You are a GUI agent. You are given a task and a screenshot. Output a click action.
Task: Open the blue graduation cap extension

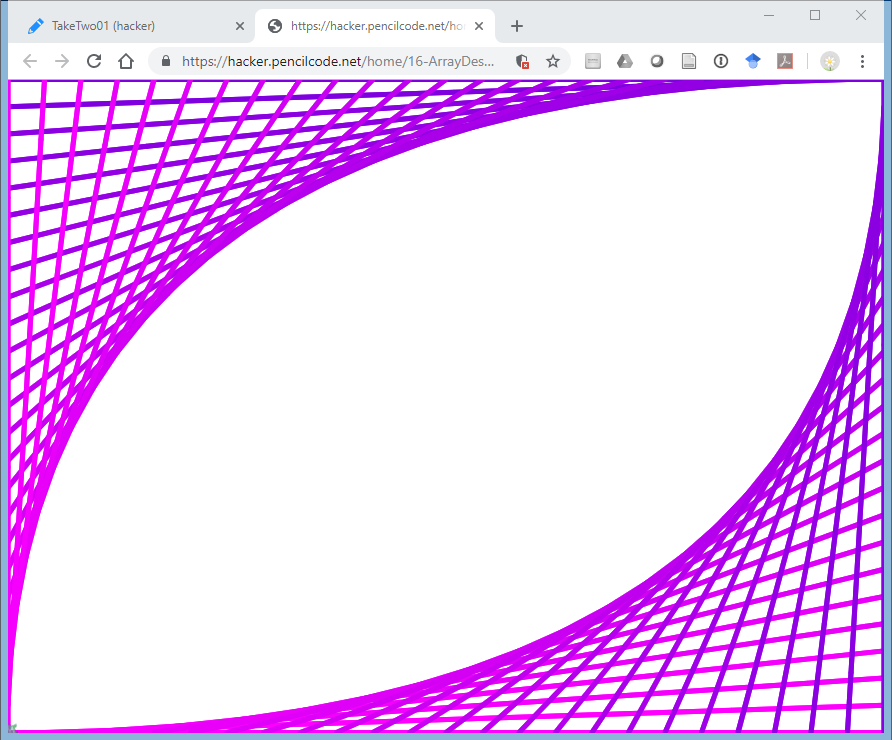[x=753, y=61]
